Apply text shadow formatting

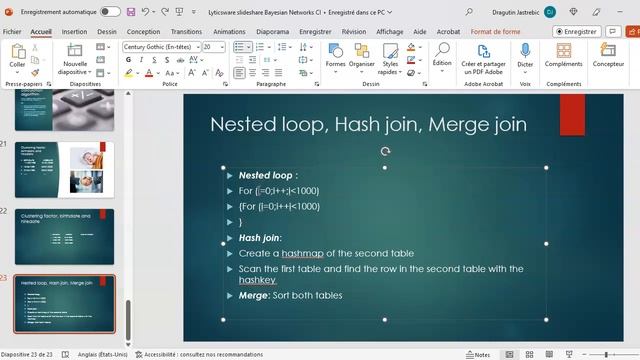click(167, 60)
